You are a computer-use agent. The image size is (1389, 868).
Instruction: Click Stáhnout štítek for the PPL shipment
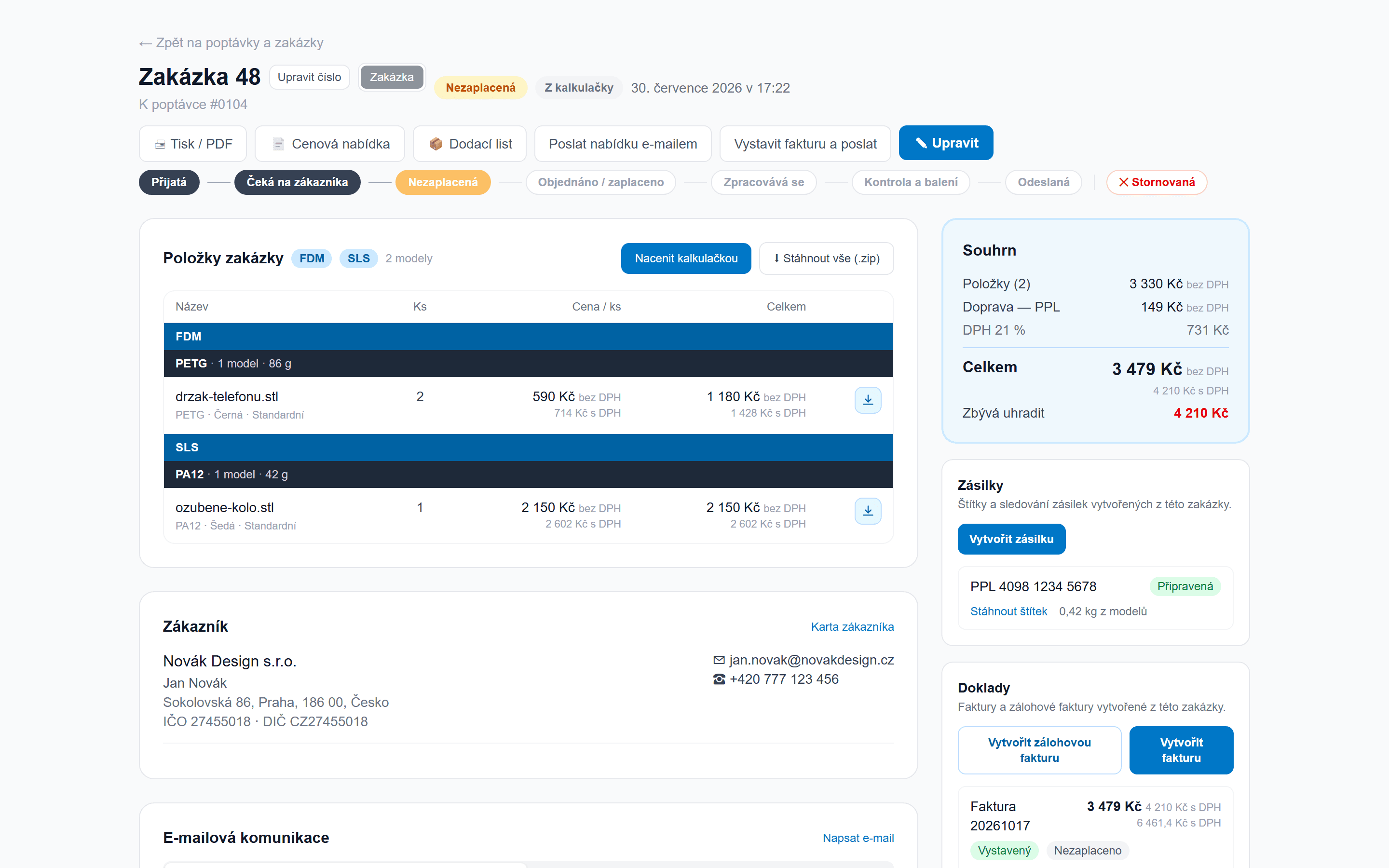click(x=1008, y=611)
